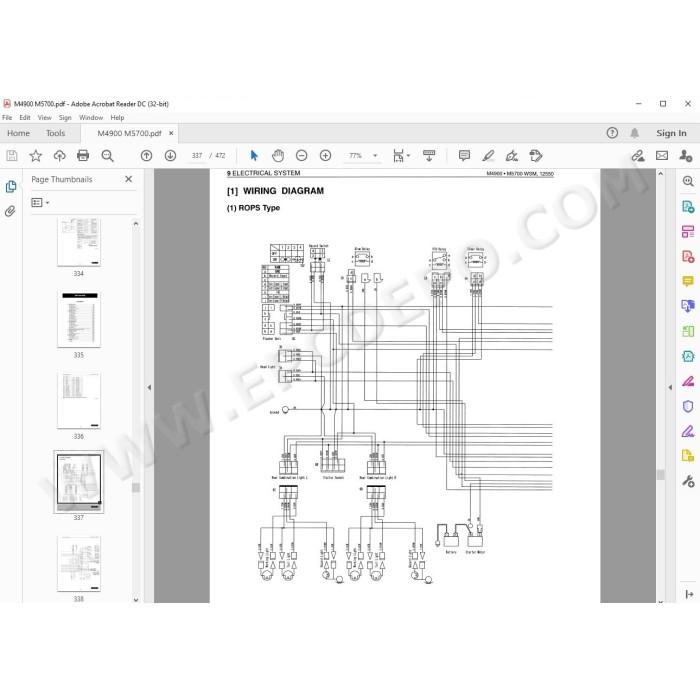Open the Protect shield tool
The width and height of the screenshot is (700, 700).
(688, 406)
